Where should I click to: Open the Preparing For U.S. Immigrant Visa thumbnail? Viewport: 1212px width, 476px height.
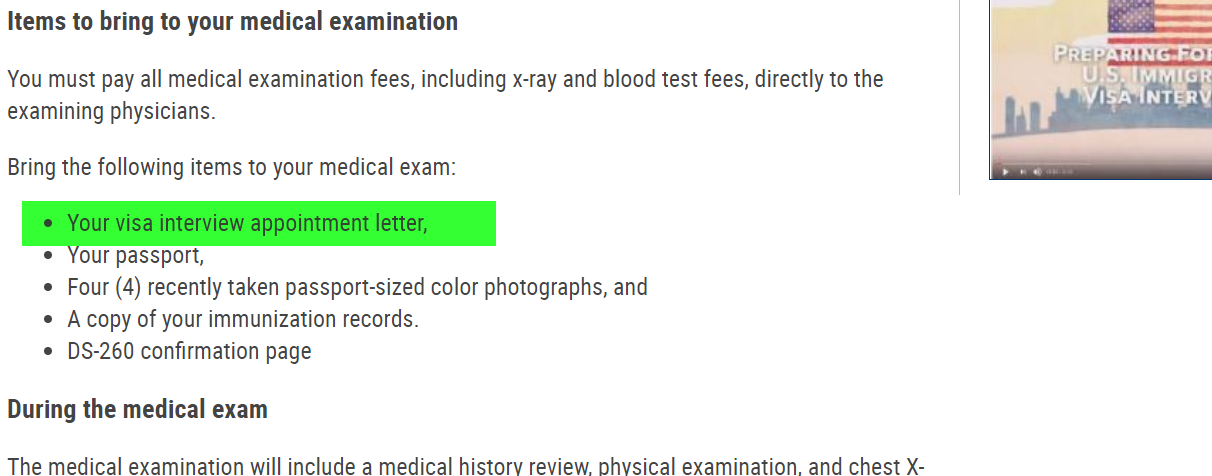[1101, 89]
